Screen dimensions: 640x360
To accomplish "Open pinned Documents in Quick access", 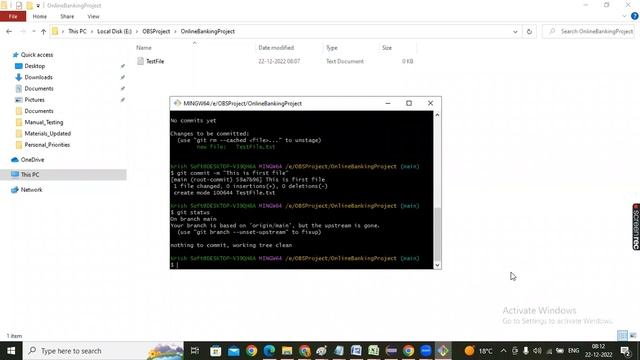I will 39,89.
